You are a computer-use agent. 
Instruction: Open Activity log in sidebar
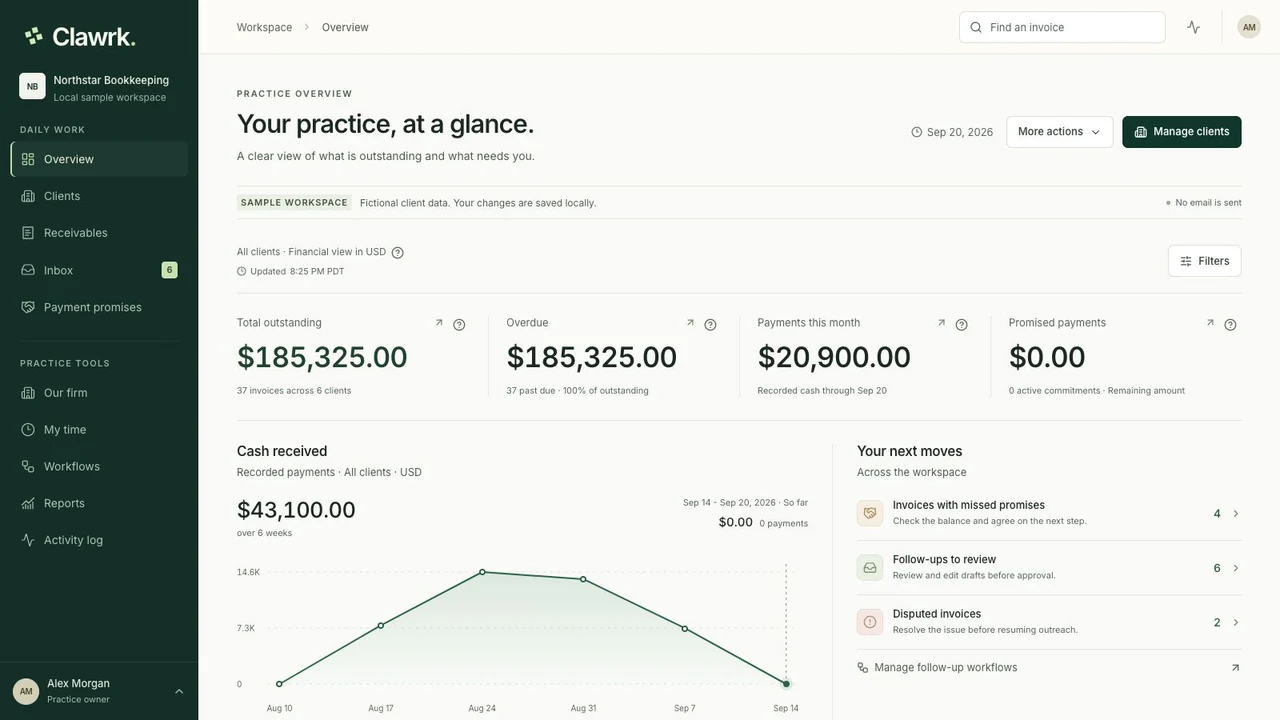(x=99, y=540)
